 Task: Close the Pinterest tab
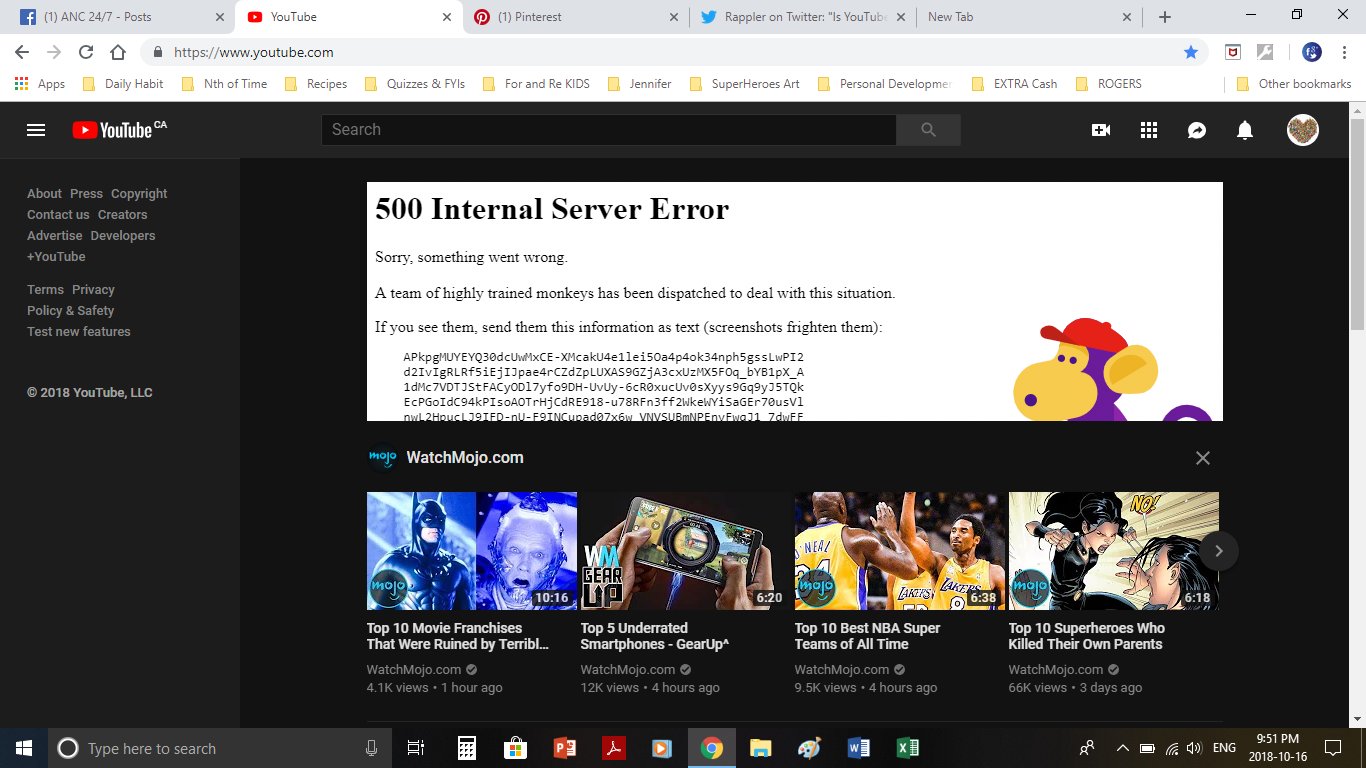coord(673,17)
